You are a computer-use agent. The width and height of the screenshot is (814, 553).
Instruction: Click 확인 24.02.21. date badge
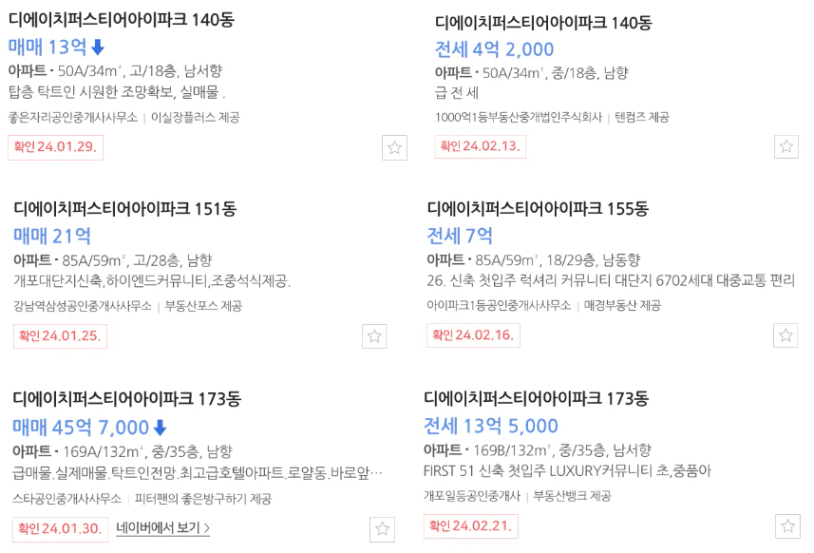click(471, 527)
